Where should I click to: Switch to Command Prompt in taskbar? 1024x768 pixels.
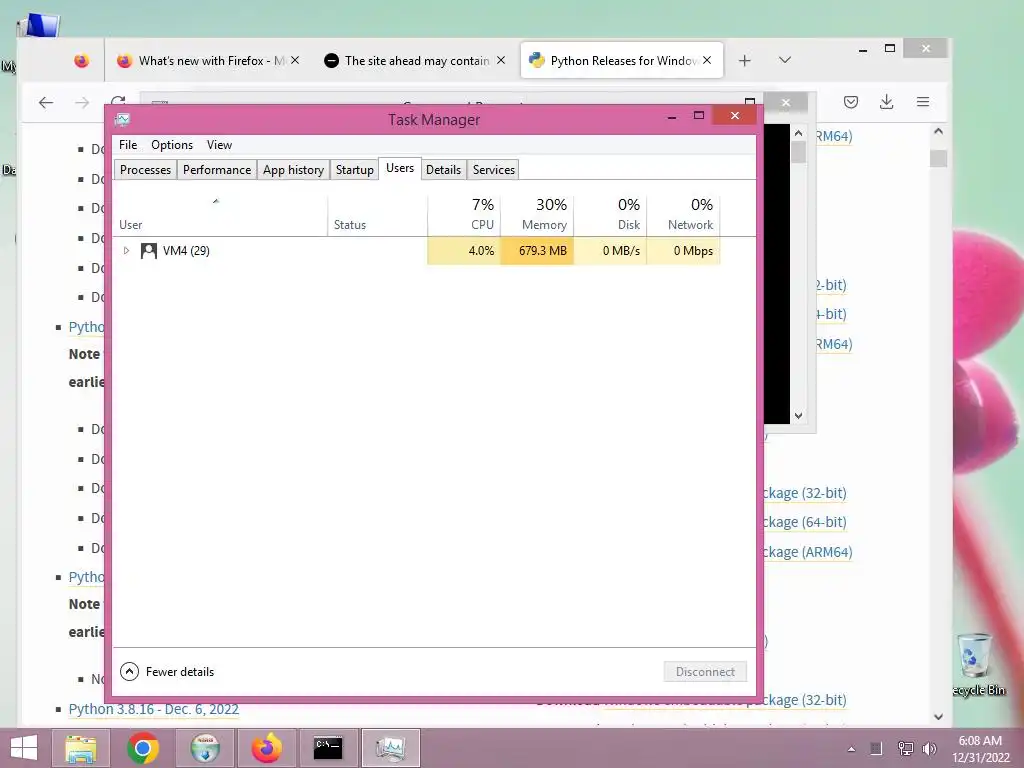click(x=328, y=748)
